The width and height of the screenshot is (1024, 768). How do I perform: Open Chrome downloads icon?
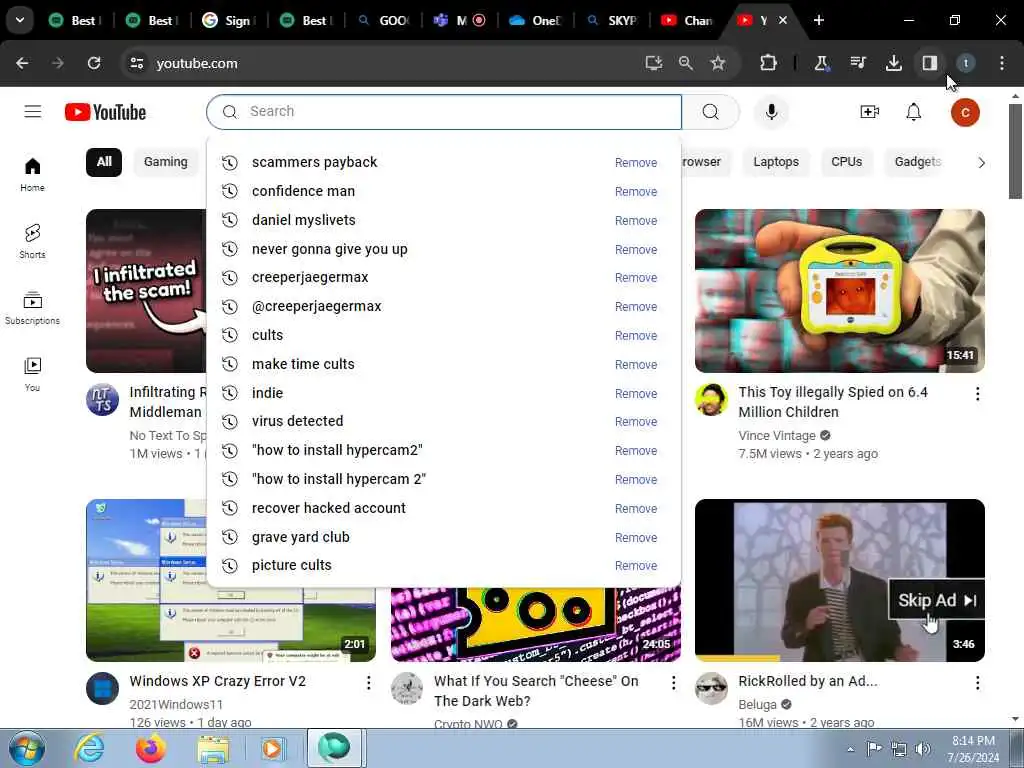(x=893, y=63)
